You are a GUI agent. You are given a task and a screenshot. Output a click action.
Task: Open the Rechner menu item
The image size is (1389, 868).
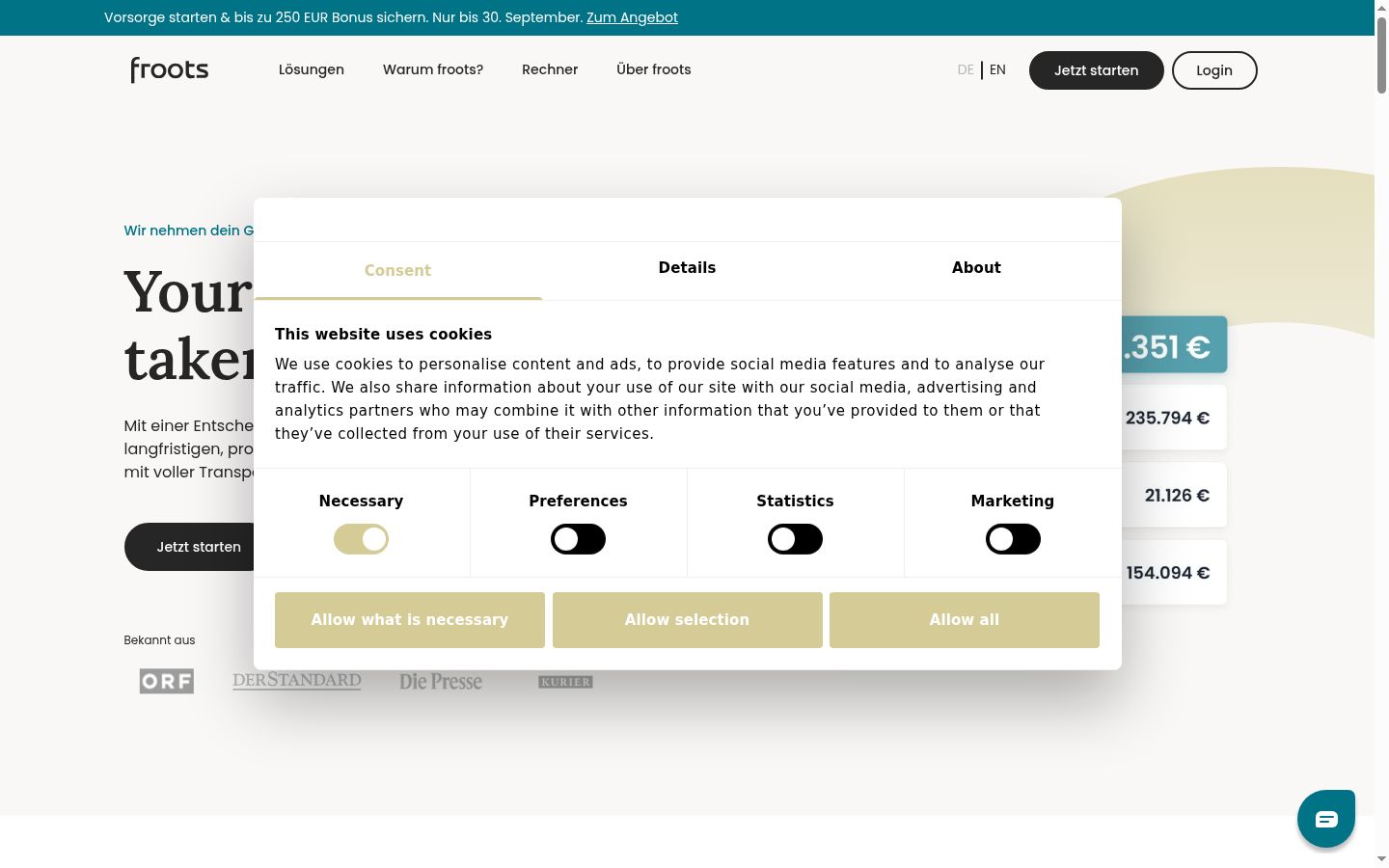(550, 69)
